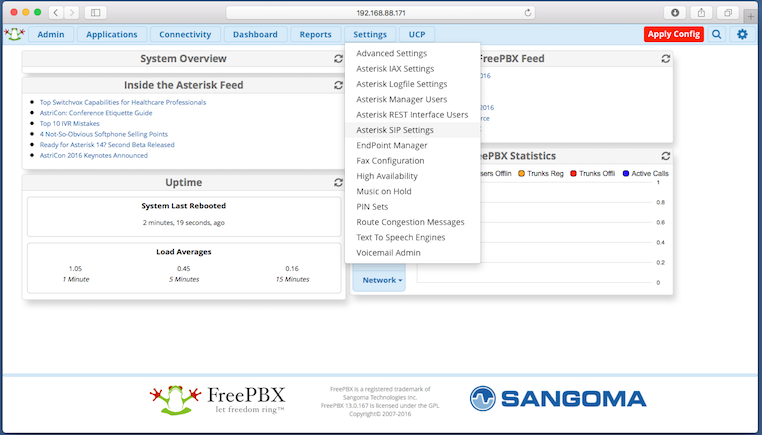Open AstriCon: Conference Etiquette Guide link
The image size is (762, 435).
(x=96, y=113)
